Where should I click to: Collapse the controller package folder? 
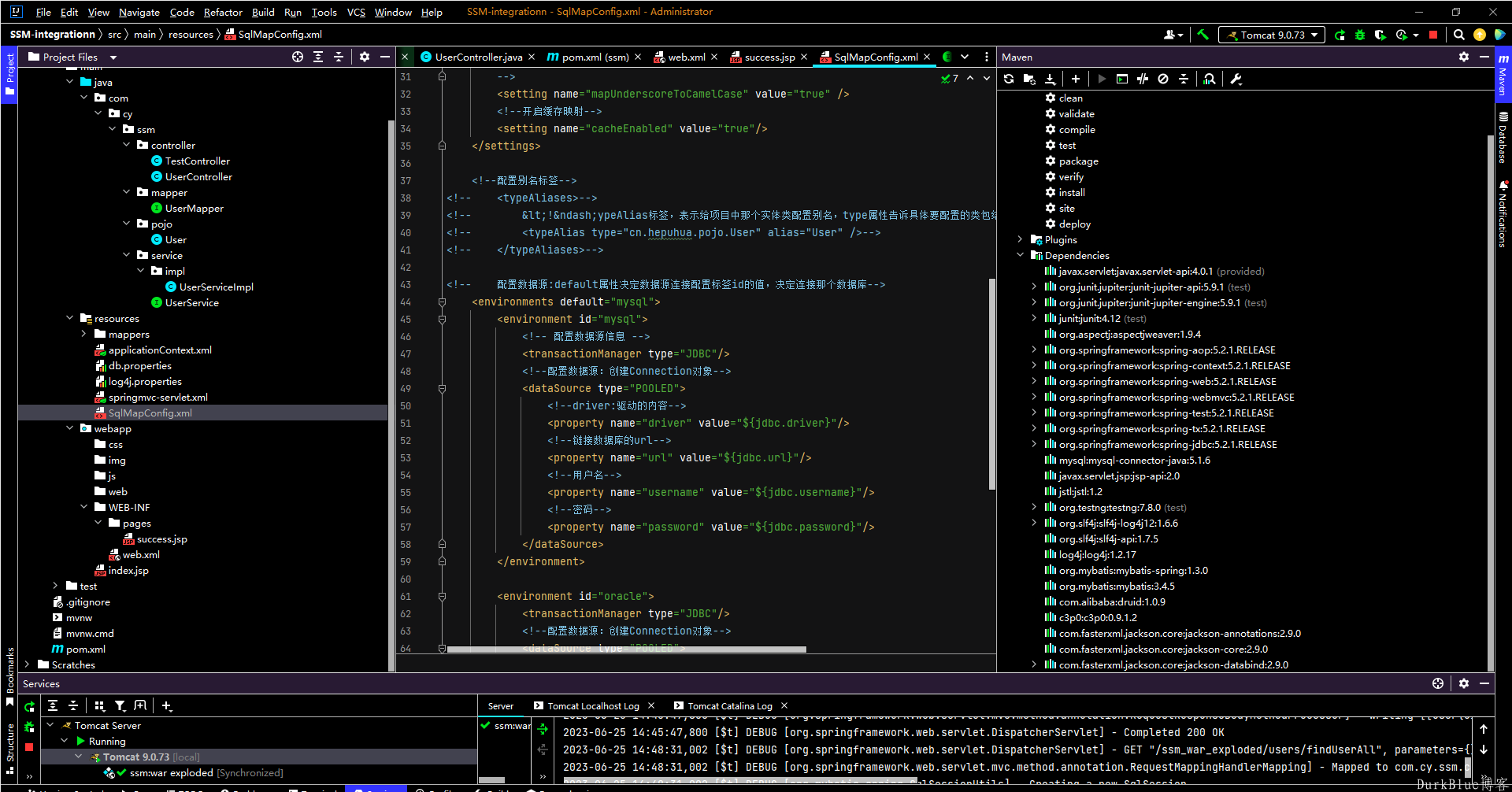click(x=127, y=145)
